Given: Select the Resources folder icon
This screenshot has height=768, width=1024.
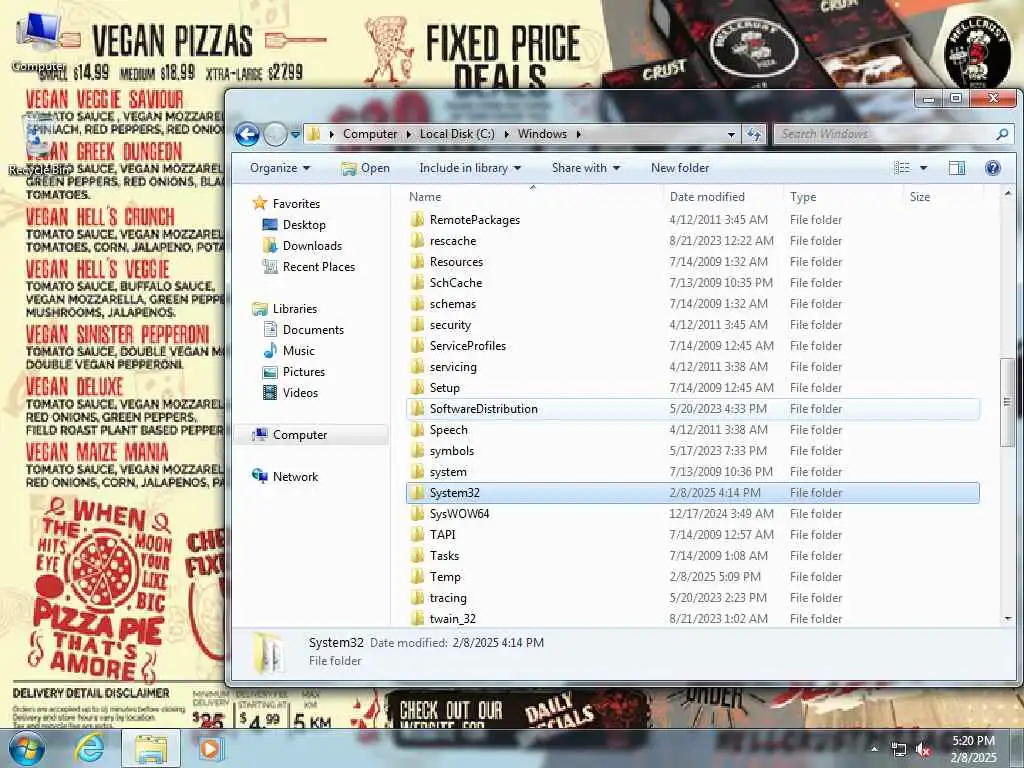Looking at the screenshot, I should coord(417,261).
